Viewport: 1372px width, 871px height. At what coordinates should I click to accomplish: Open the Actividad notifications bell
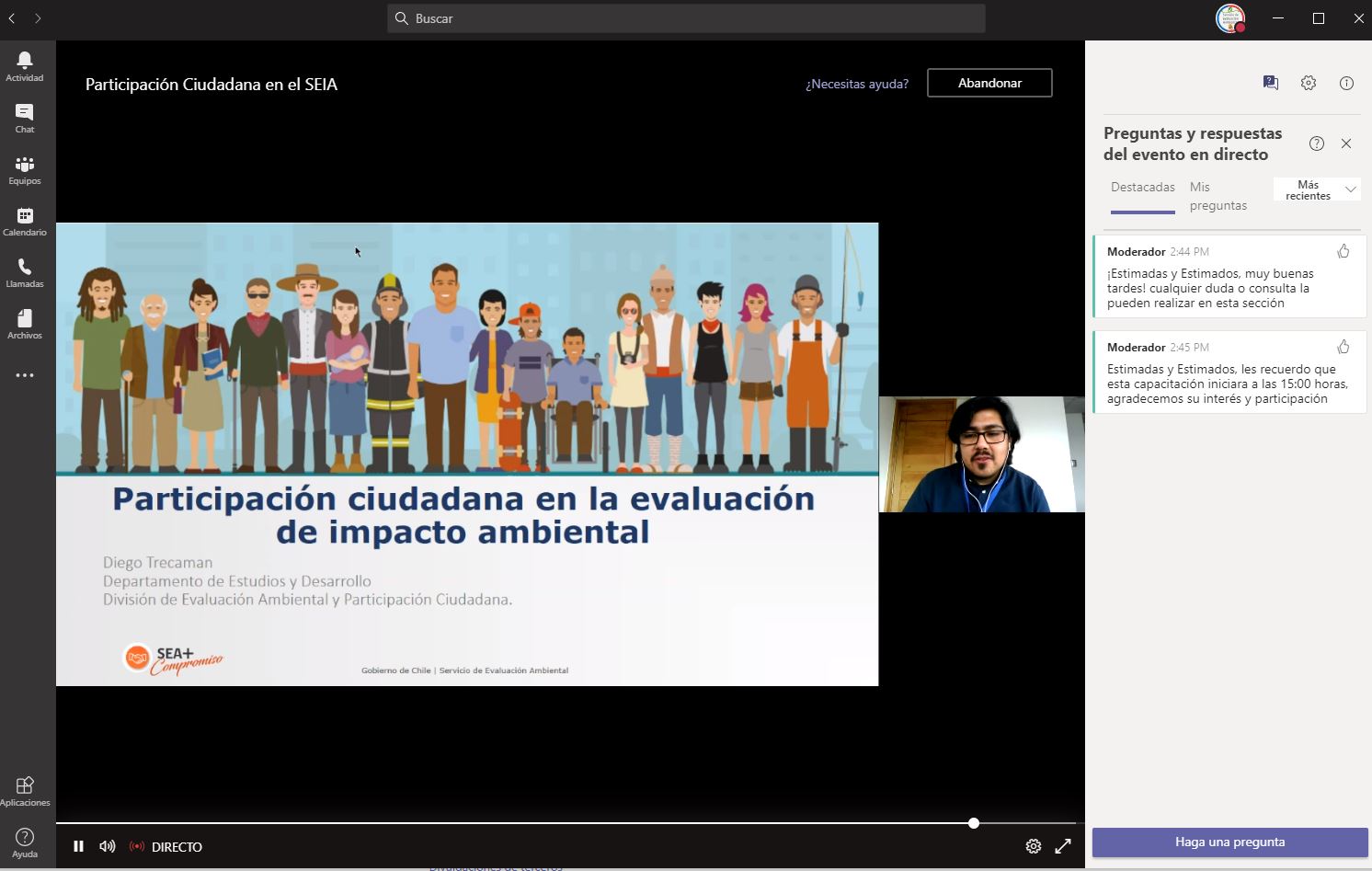click(25, 65)
